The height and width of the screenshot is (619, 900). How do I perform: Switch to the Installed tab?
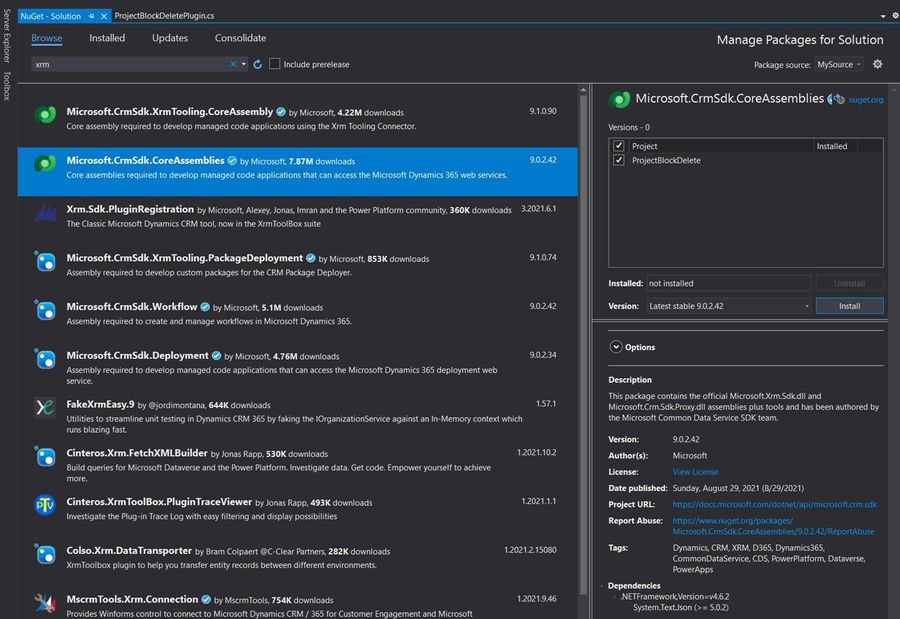point(107,38)
